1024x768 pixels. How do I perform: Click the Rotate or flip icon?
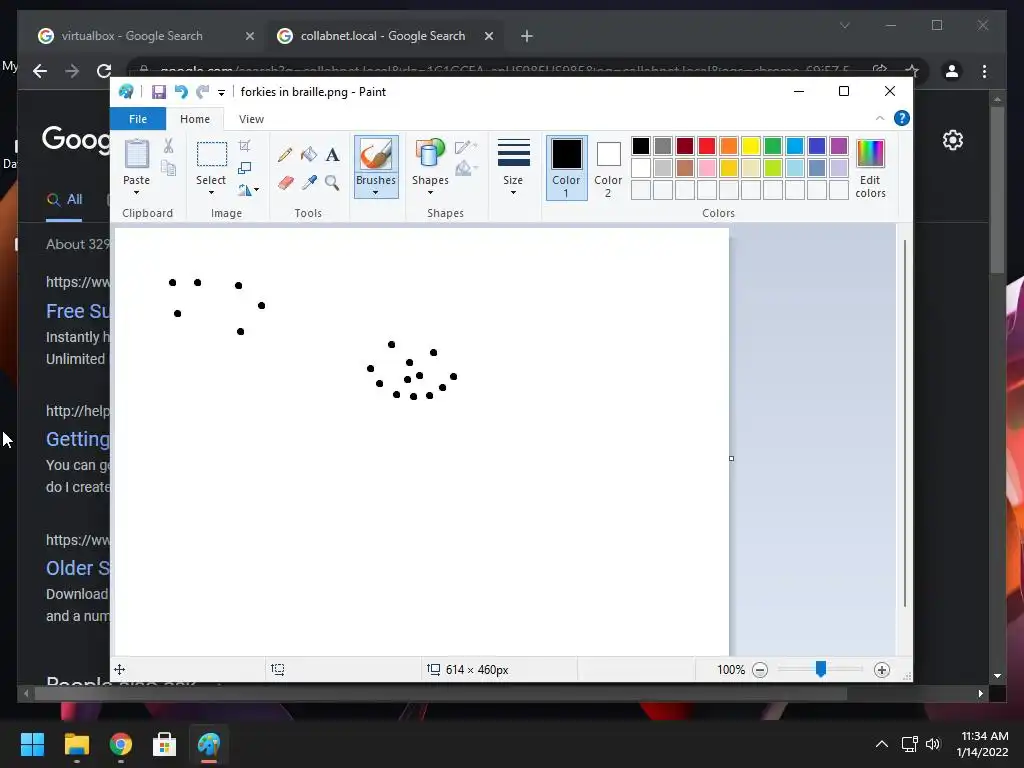(245, 190)
